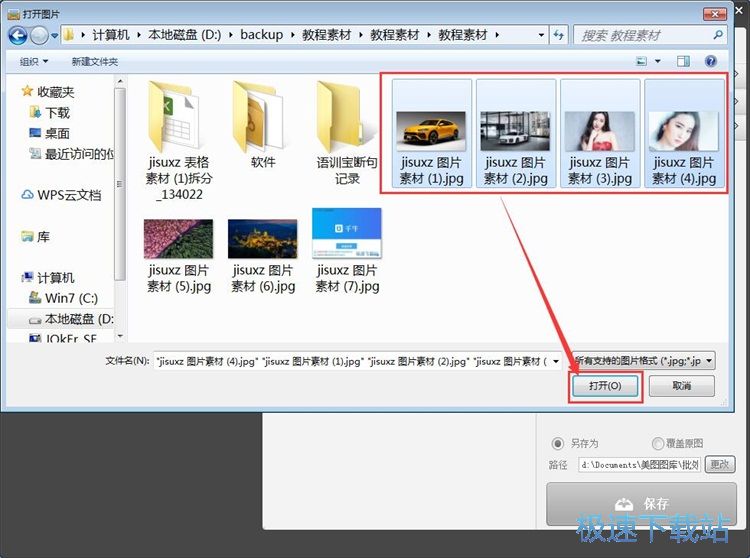
Task: Click the help question mark icon
Action: pos(711,61)
